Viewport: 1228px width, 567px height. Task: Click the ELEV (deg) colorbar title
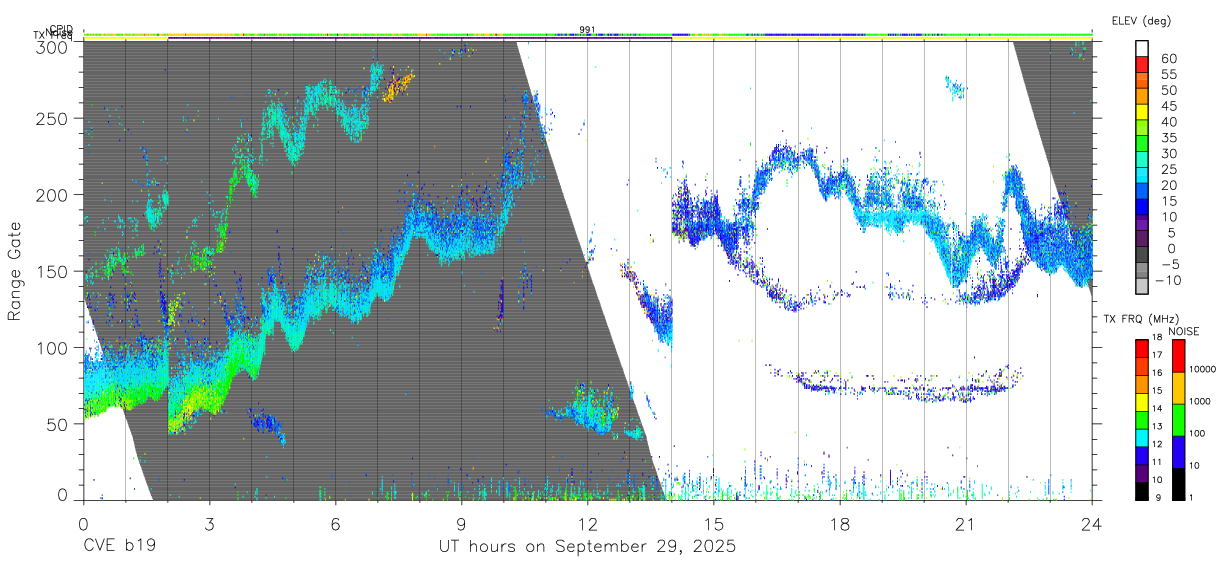[x=1140, y=20]
